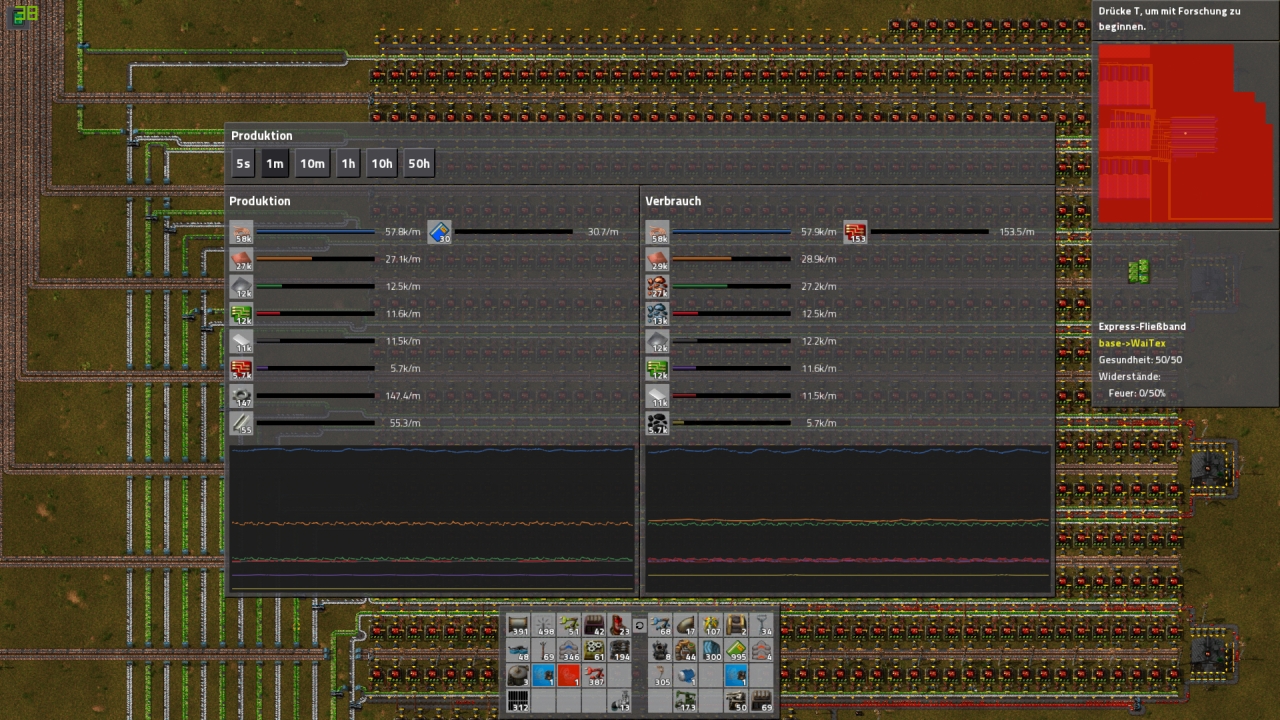The width and height of the screenshot is (1280, 720).
Task: Click red advanced circuit icon in Produktion
Action: coord(241,368)
